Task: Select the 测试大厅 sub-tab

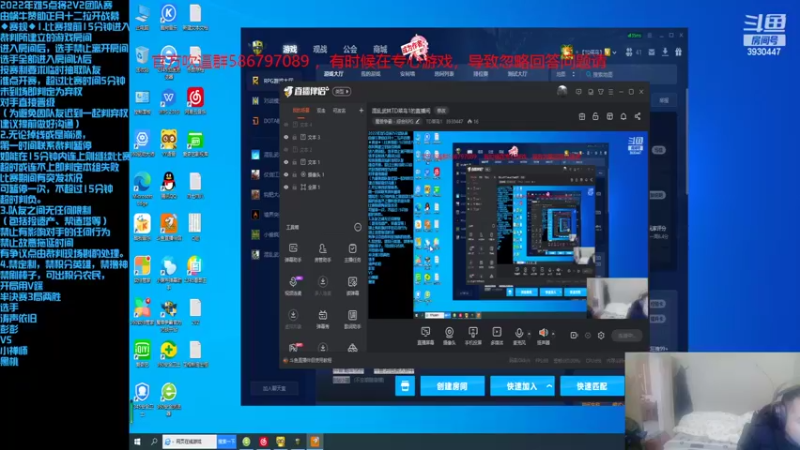Action: 517,74
